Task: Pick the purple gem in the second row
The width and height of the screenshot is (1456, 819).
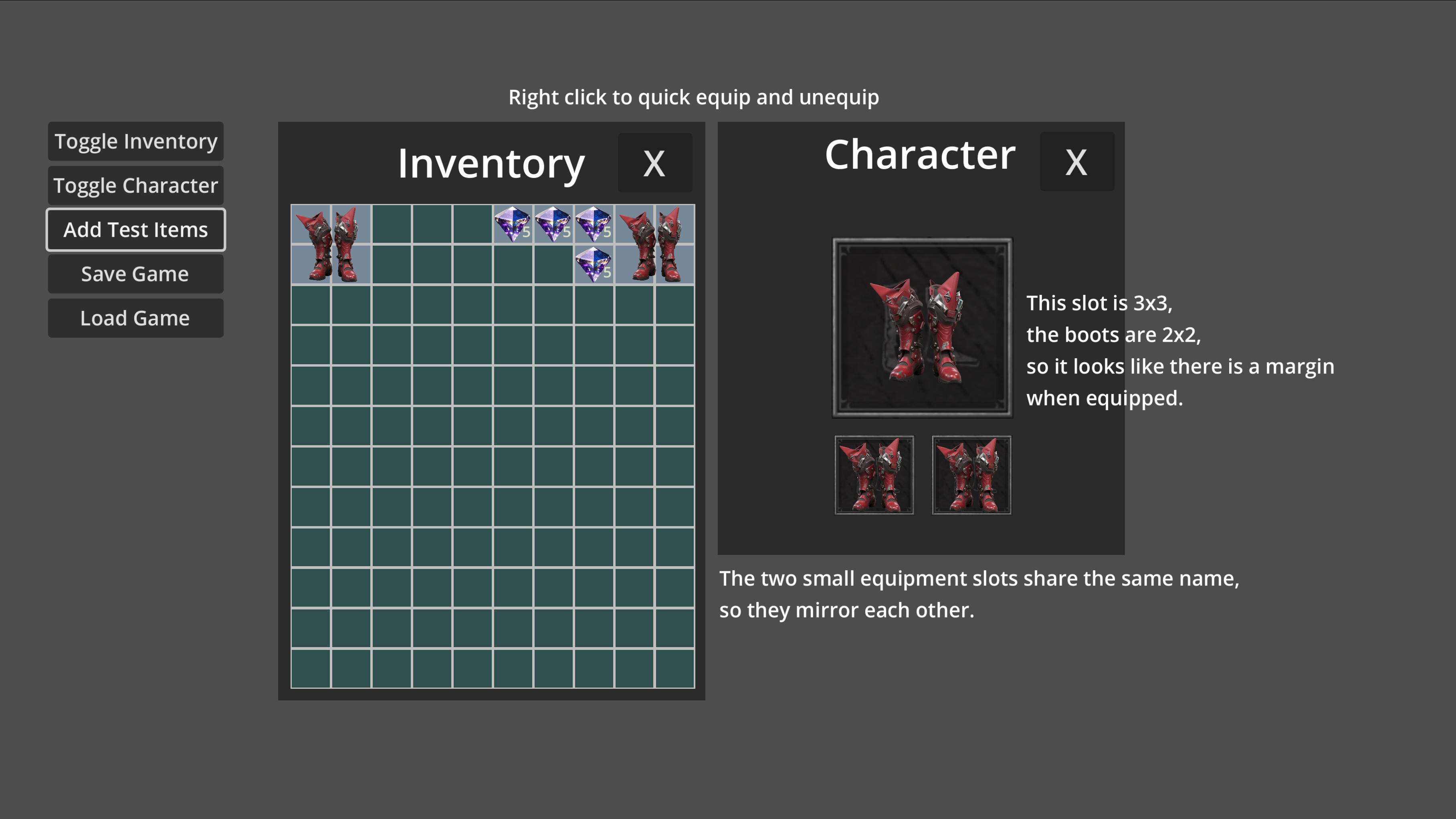Action: pyautogui.click(x=594, y=264)
